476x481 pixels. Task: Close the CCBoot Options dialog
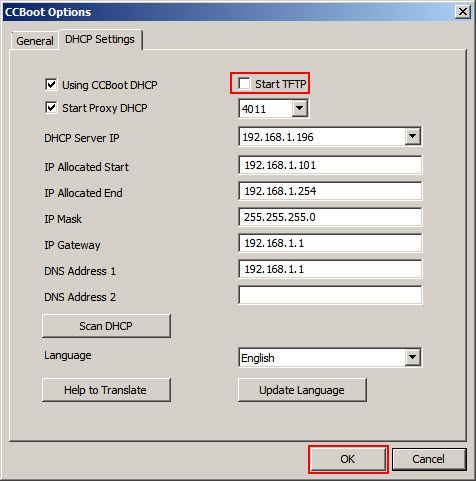463,12
